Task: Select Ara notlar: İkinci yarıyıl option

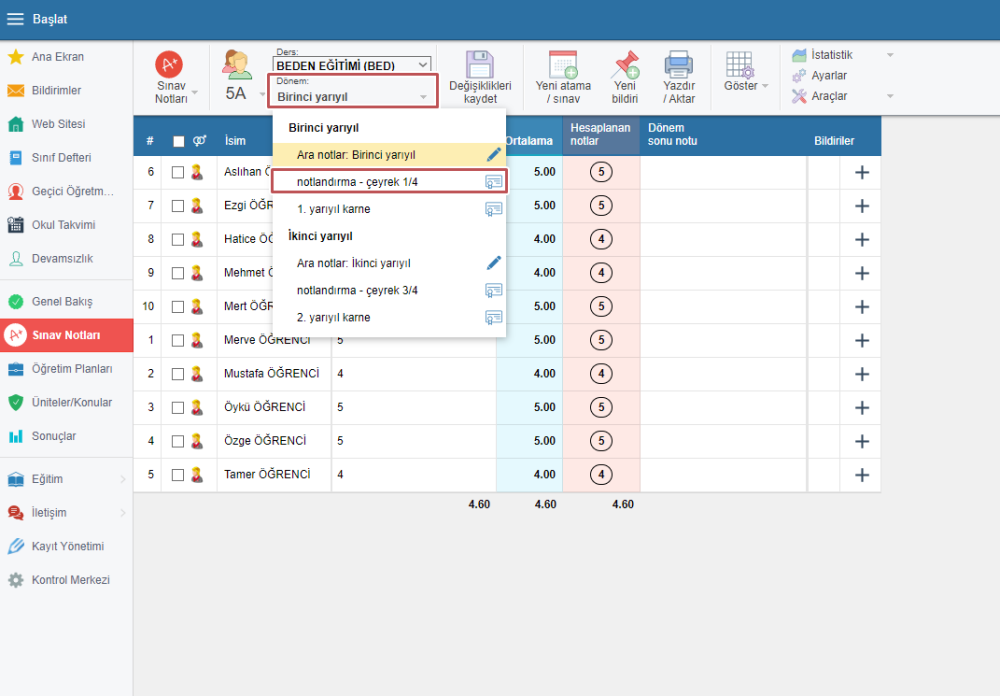Action: pos(389,263)
